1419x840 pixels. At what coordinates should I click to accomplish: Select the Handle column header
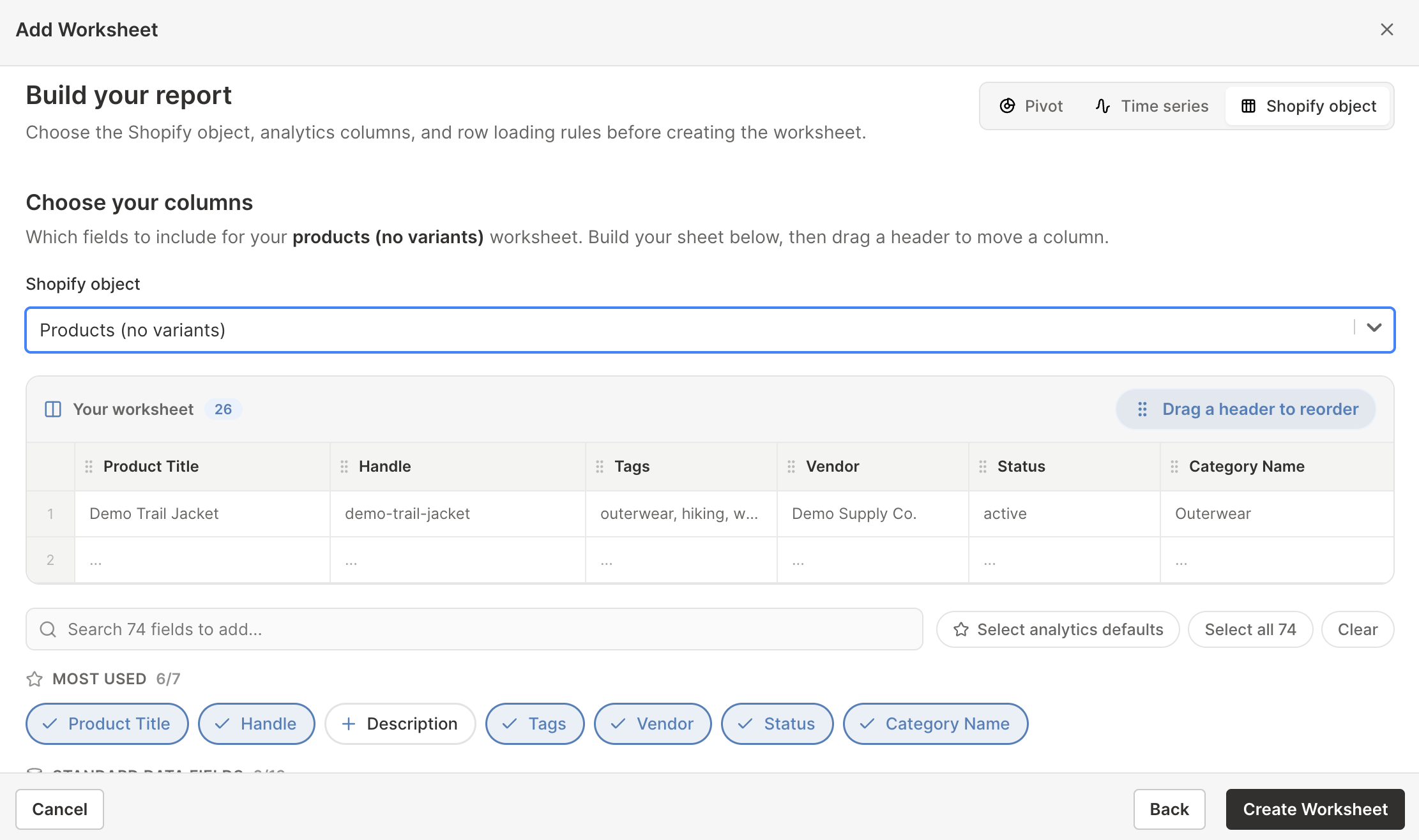point(458,467)
